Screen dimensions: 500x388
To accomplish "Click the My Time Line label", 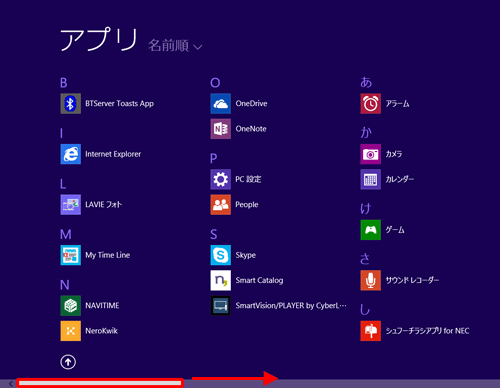I will 108,255.
